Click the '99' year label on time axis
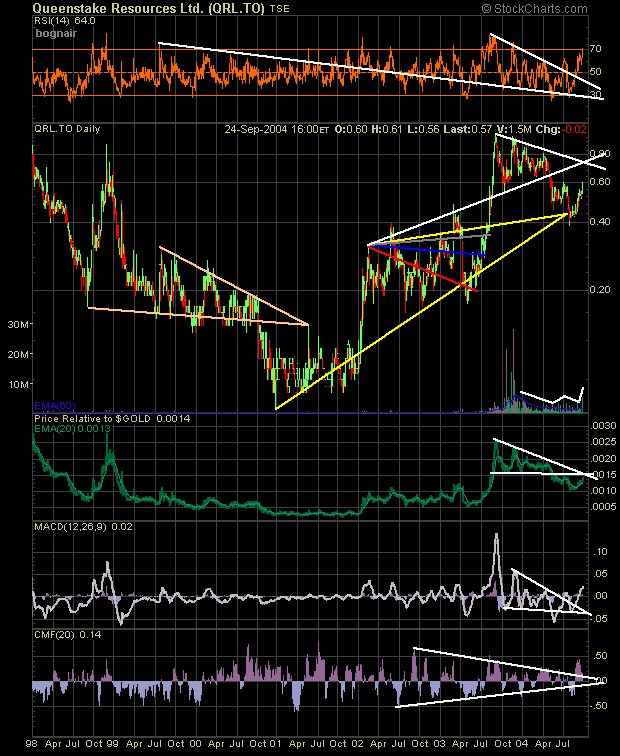Viewport: 620px width, 756px height. click(x=113, y=743)
